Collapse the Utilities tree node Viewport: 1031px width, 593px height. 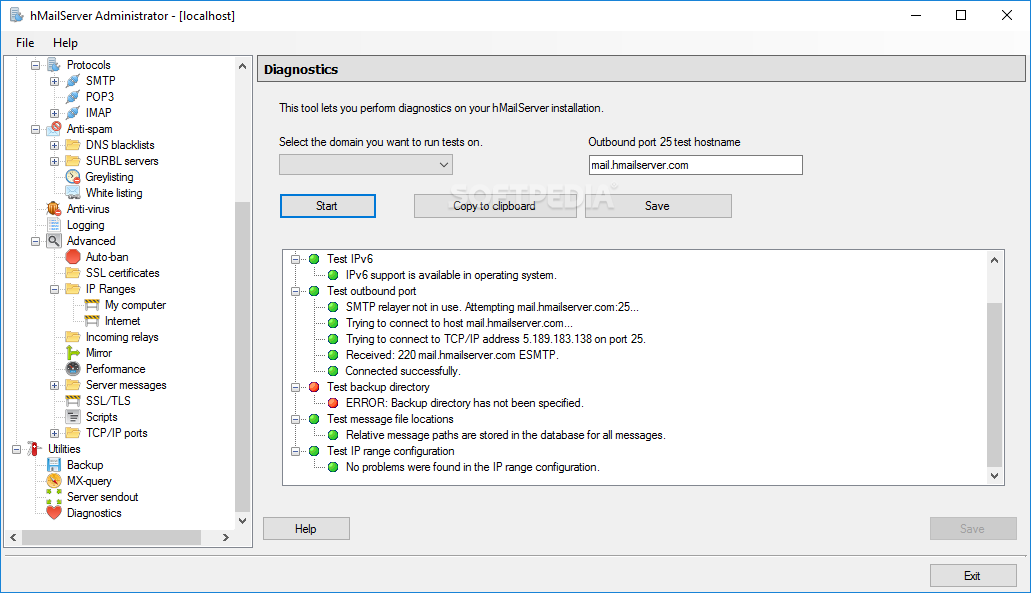[16, 450]
